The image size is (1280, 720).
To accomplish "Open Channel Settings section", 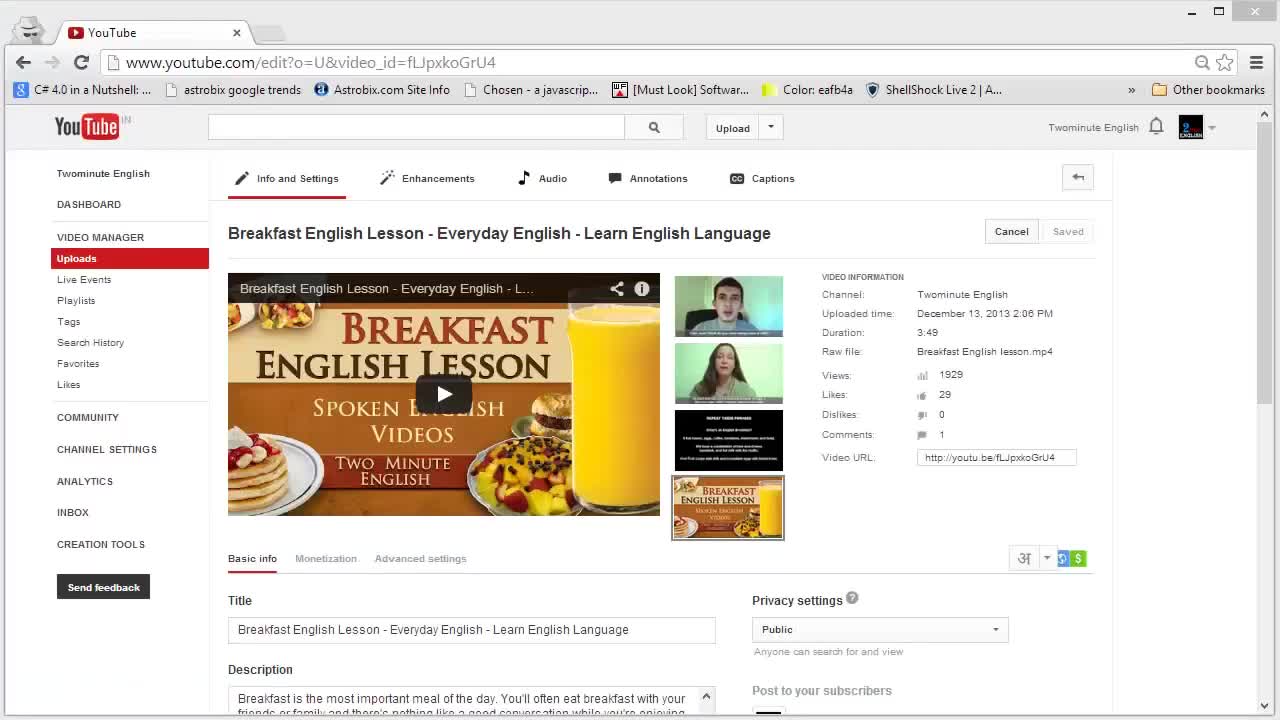I will pyautogui.click(x=107, y=450).
